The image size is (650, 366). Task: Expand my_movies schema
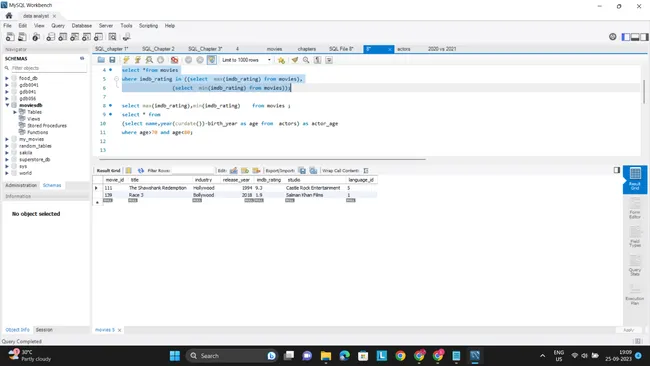coord(7,139)
